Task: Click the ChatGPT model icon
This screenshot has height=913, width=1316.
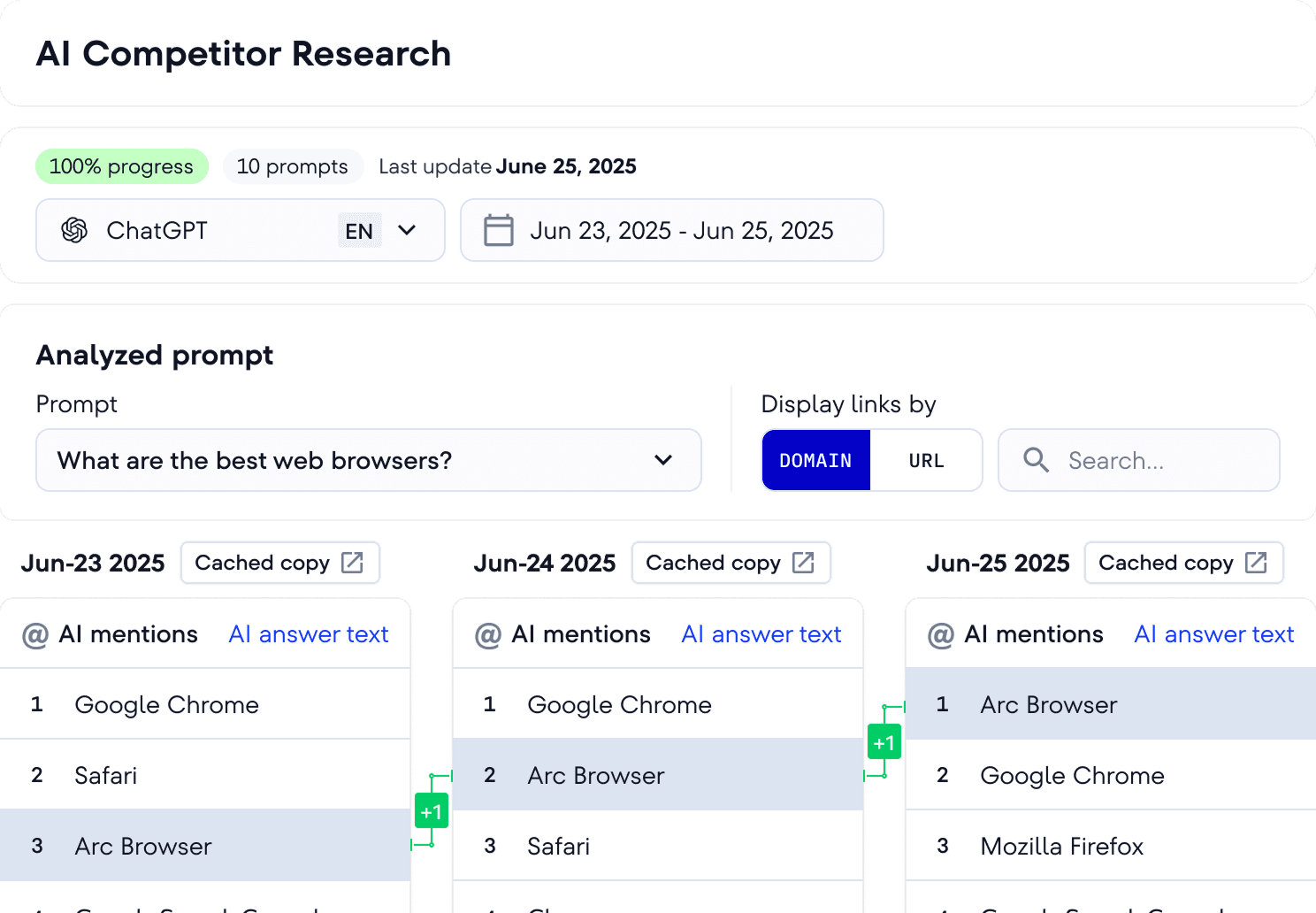Action: pyautogui.click(x=76, y=230)
